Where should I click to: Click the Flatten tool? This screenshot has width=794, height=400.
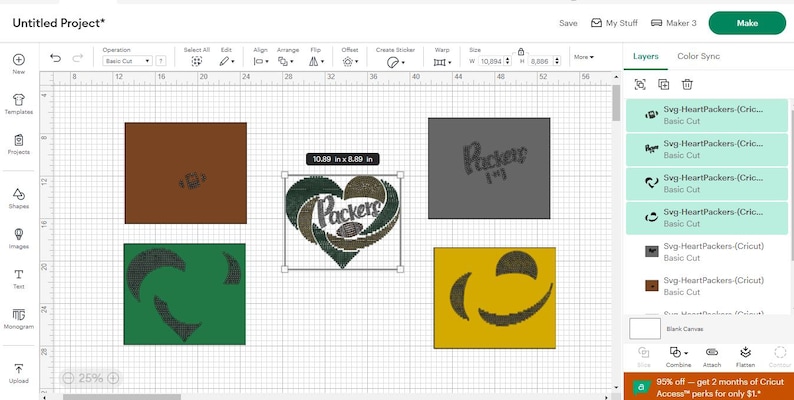tap(745, 356)
